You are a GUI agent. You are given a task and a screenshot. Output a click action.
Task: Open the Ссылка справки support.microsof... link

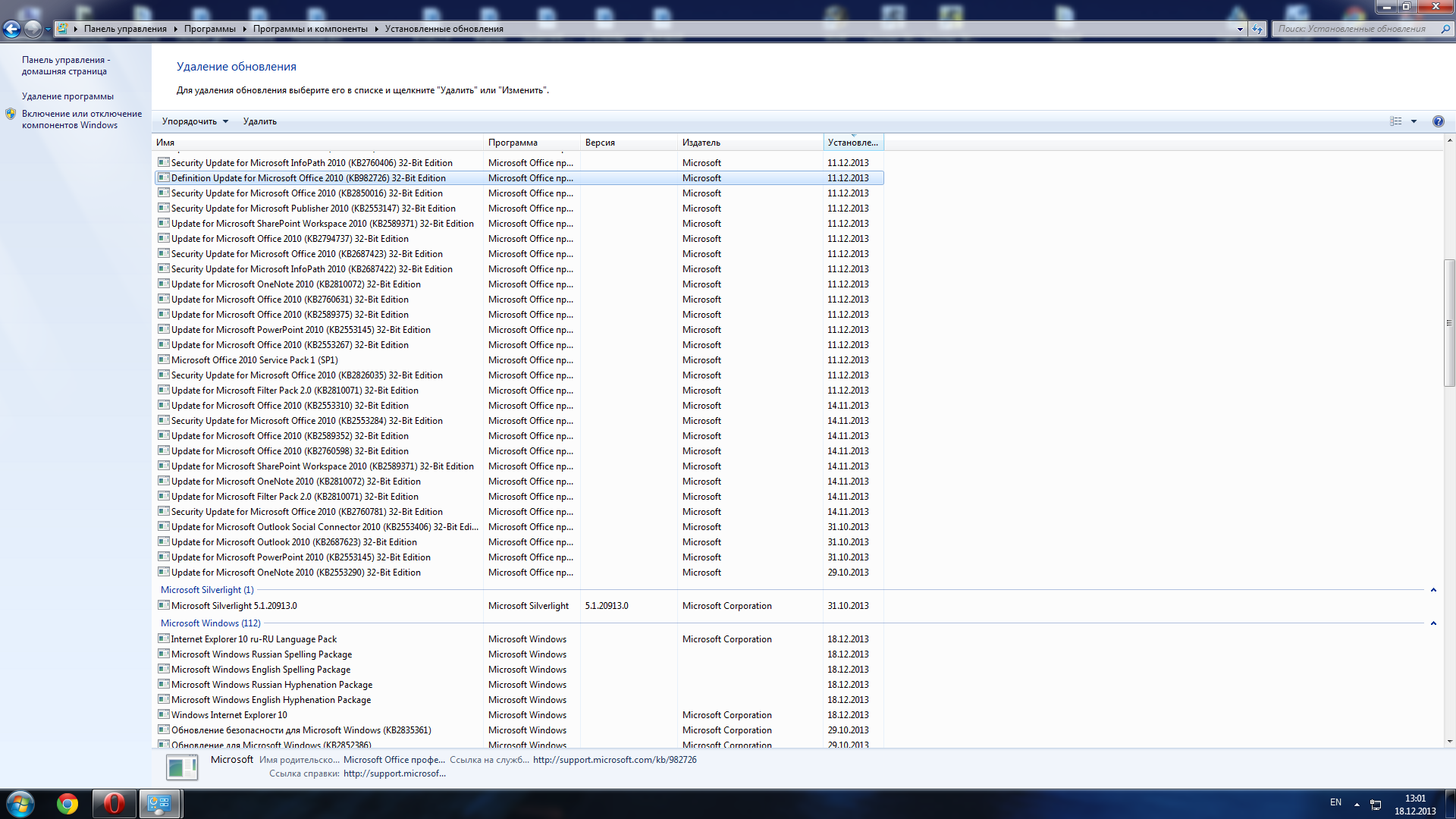pyautogui.click(x=394, y=773)
